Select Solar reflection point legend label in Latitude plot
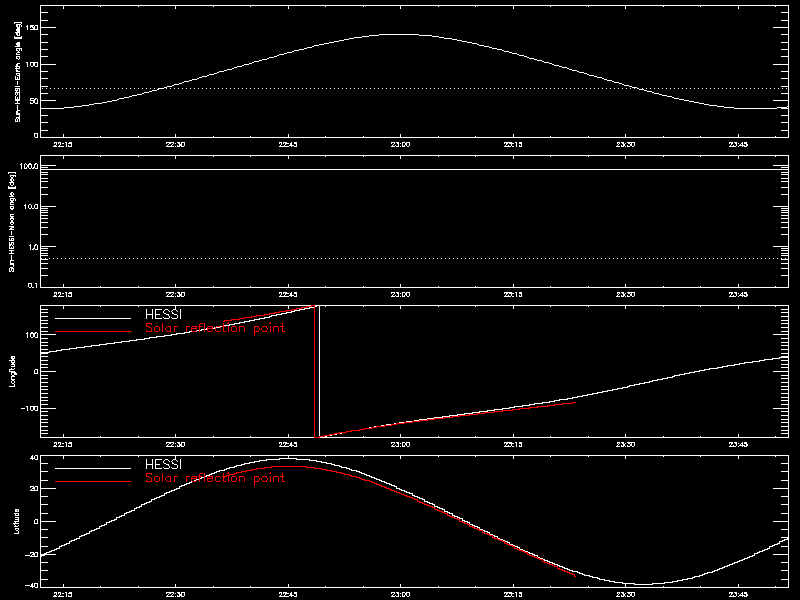The image size is (800, 600). 215,478
